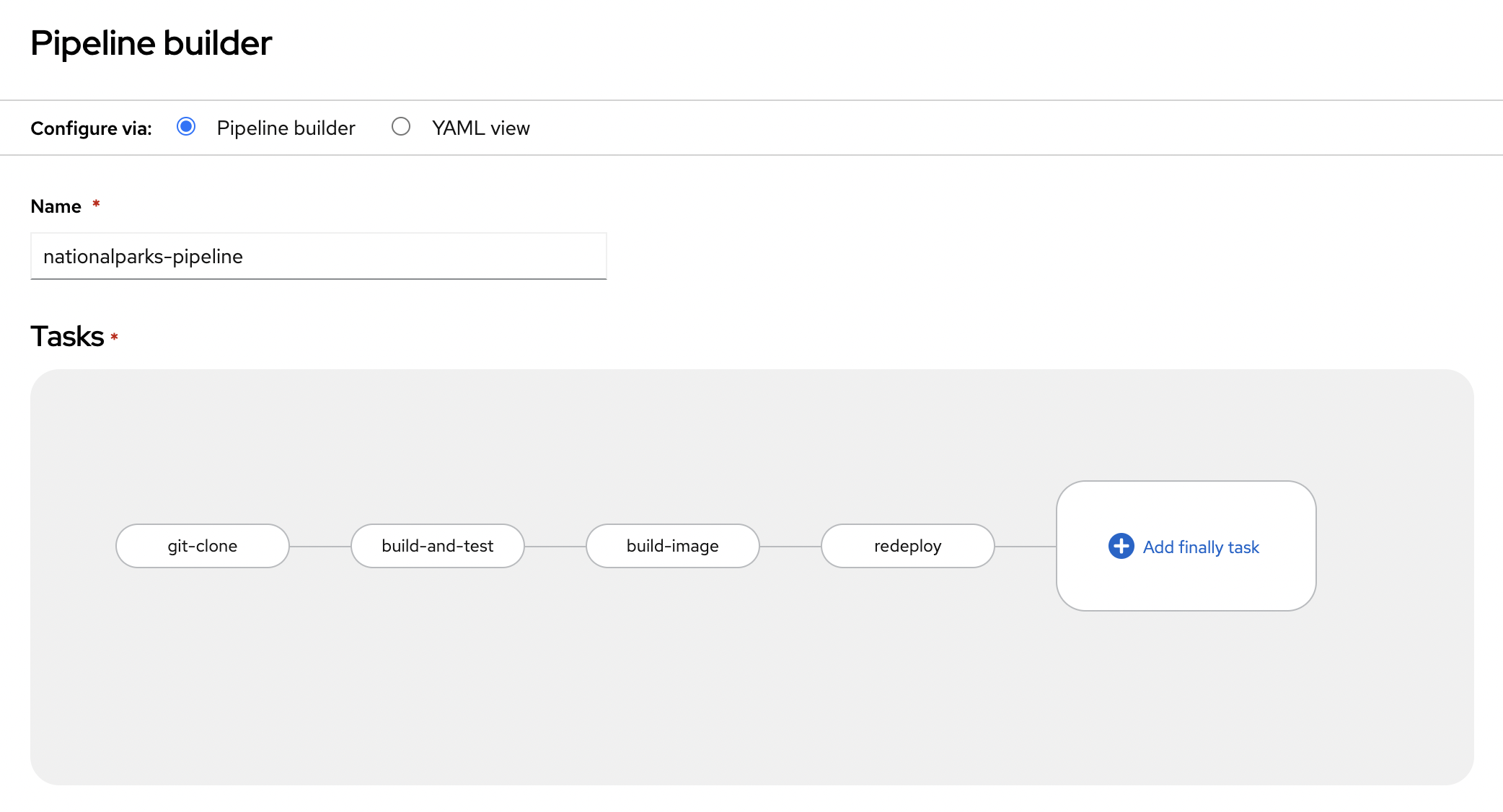Select the Pipeline builder radio button
Image resolution: width=1503 pixels, height=812 pixels.
point(186,127)
